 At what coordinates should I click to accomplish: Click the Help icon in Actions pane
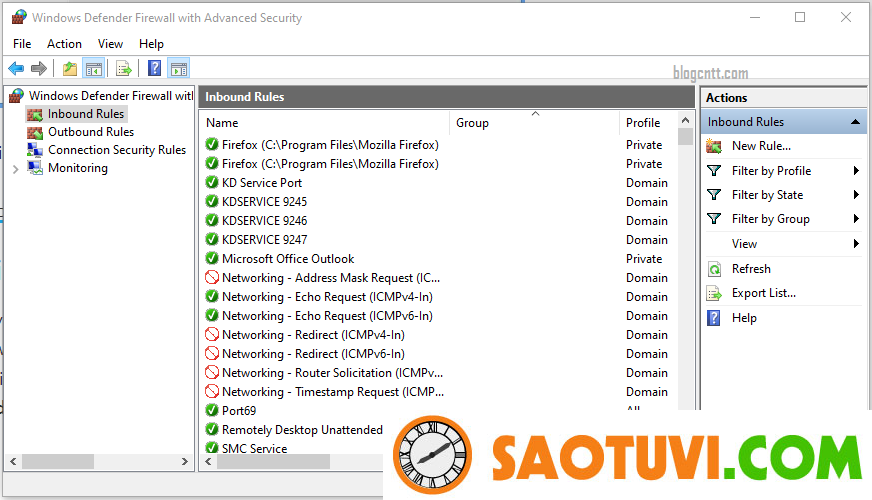[714, 318]
